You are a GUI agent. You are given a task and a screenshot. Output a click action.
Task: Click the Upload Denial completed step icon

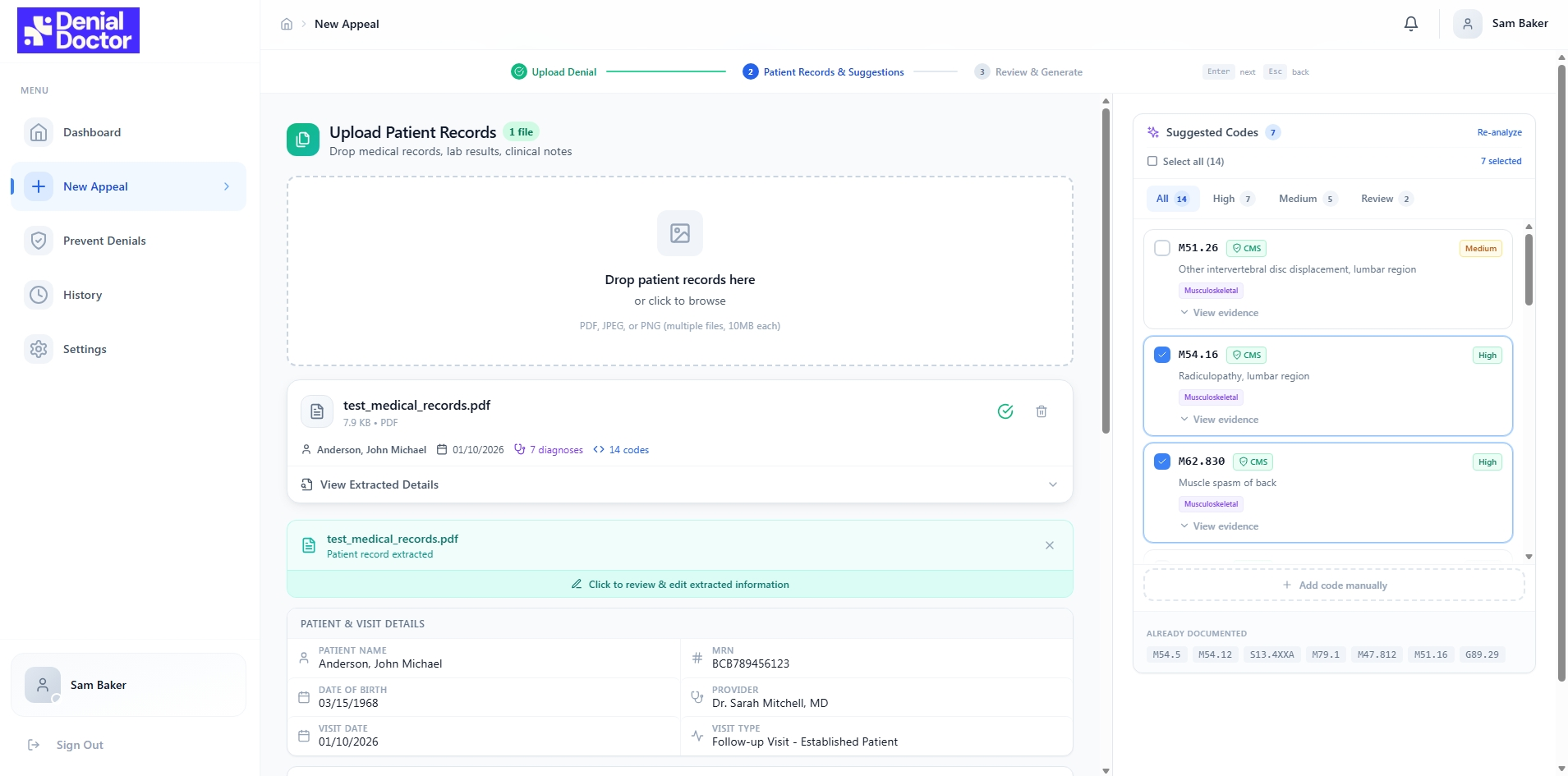[x=519, y=71]
